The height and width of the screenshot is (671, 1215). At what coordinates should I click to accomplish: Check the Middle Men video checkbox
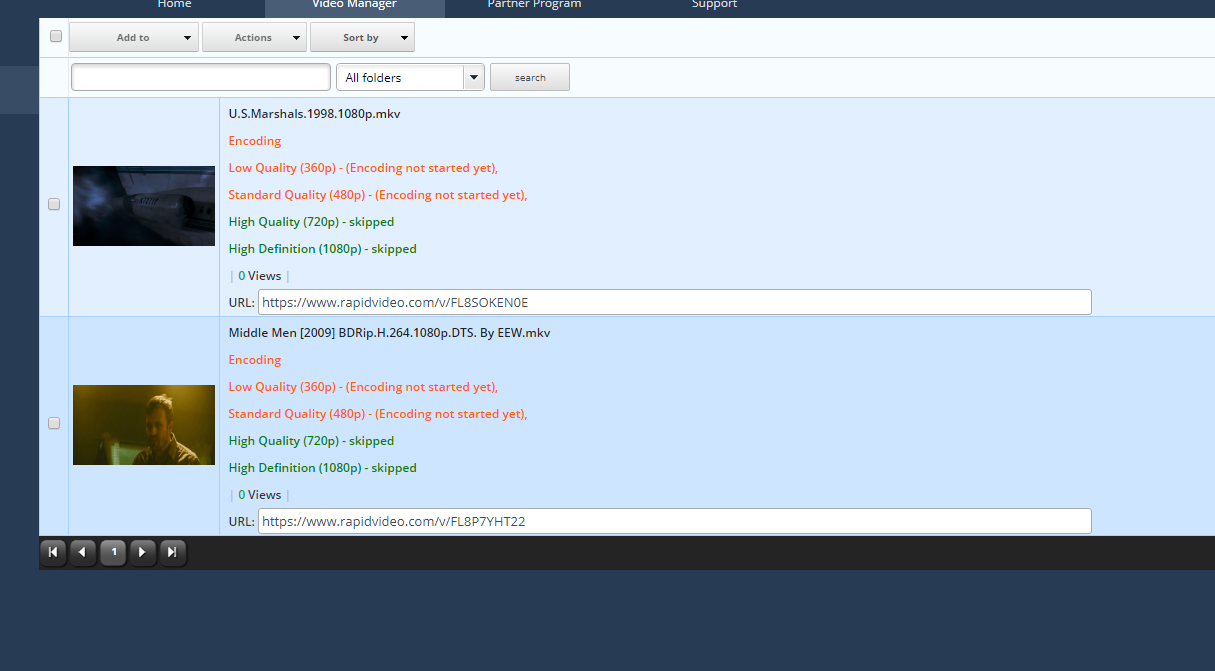[x=54, y=423]
